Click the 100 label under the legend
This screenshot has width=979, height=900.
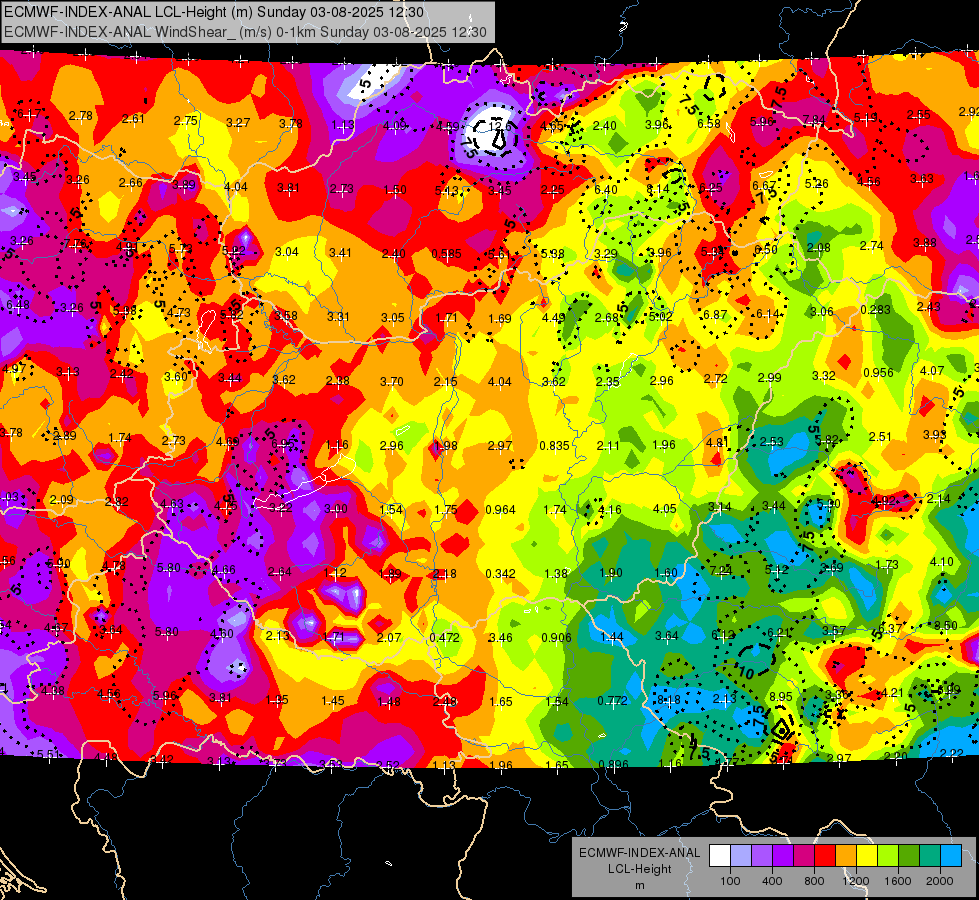(730, 881)
